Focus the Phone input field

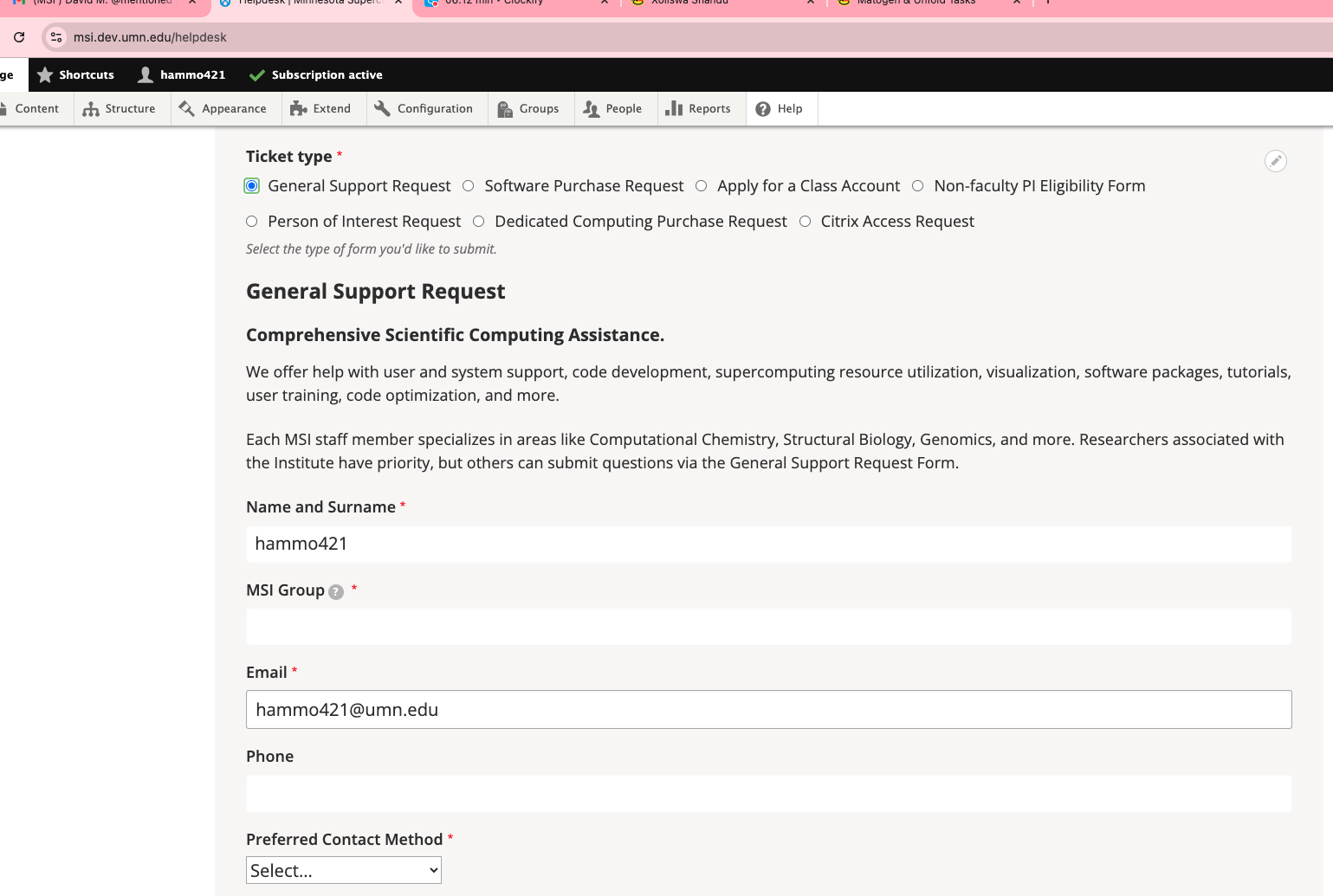tap(768, 794)
